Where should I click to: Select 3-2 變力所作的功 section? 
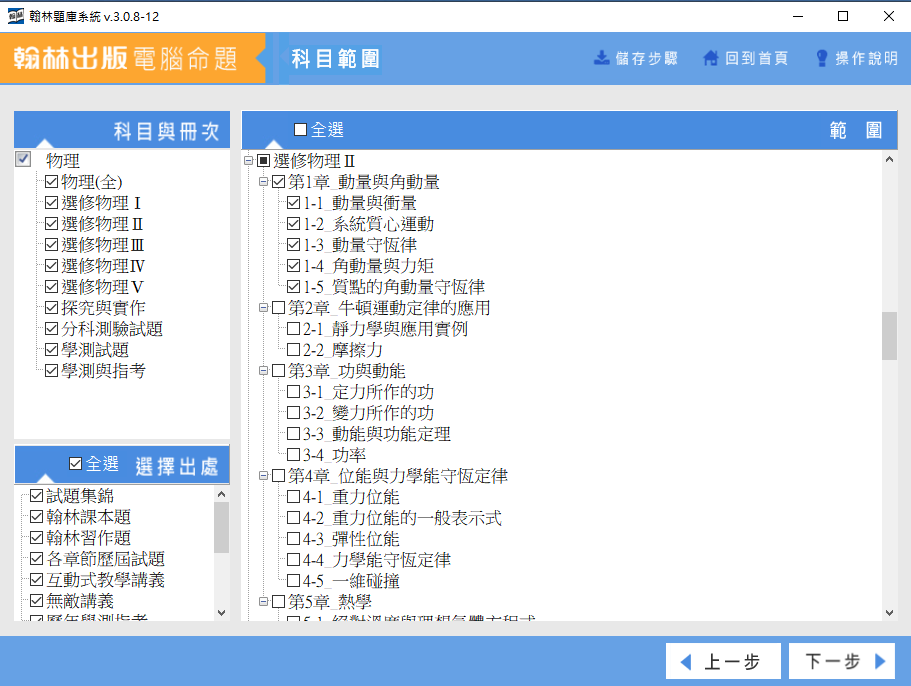368,413
